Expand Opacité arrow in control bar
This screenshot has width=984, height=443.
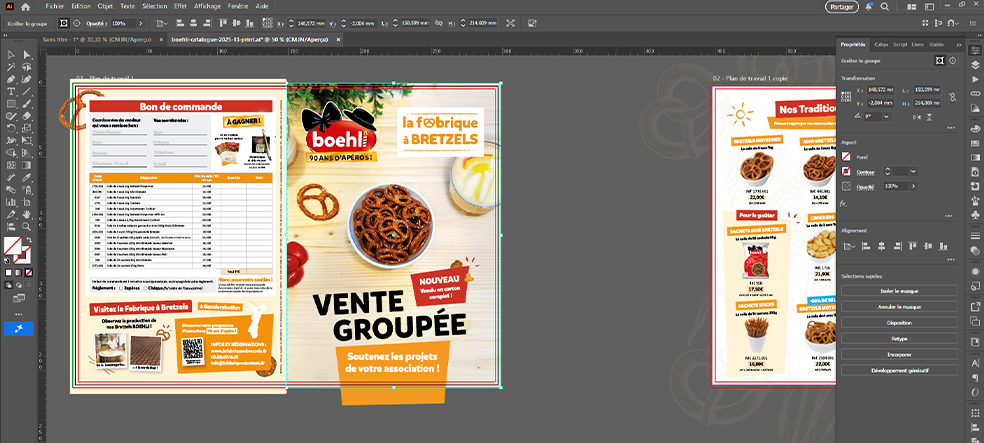[x=141, y=23]
